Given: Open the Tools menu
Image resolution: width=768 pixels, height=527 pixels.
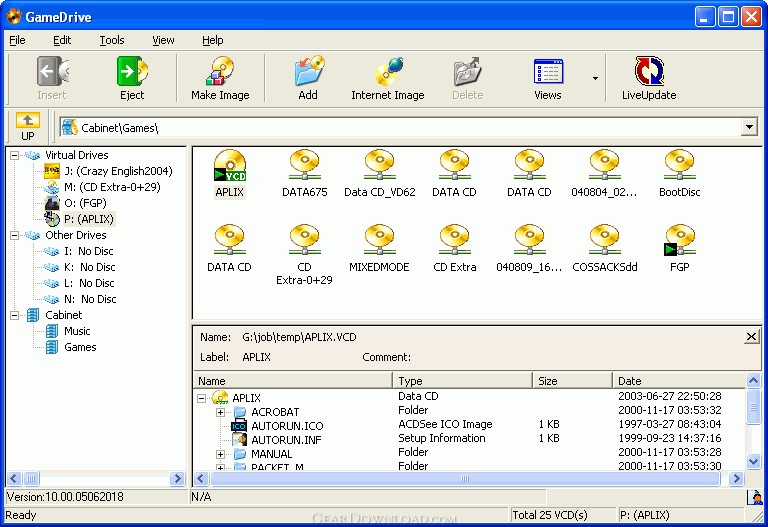Looking at the screenshot, I should 112,40.
